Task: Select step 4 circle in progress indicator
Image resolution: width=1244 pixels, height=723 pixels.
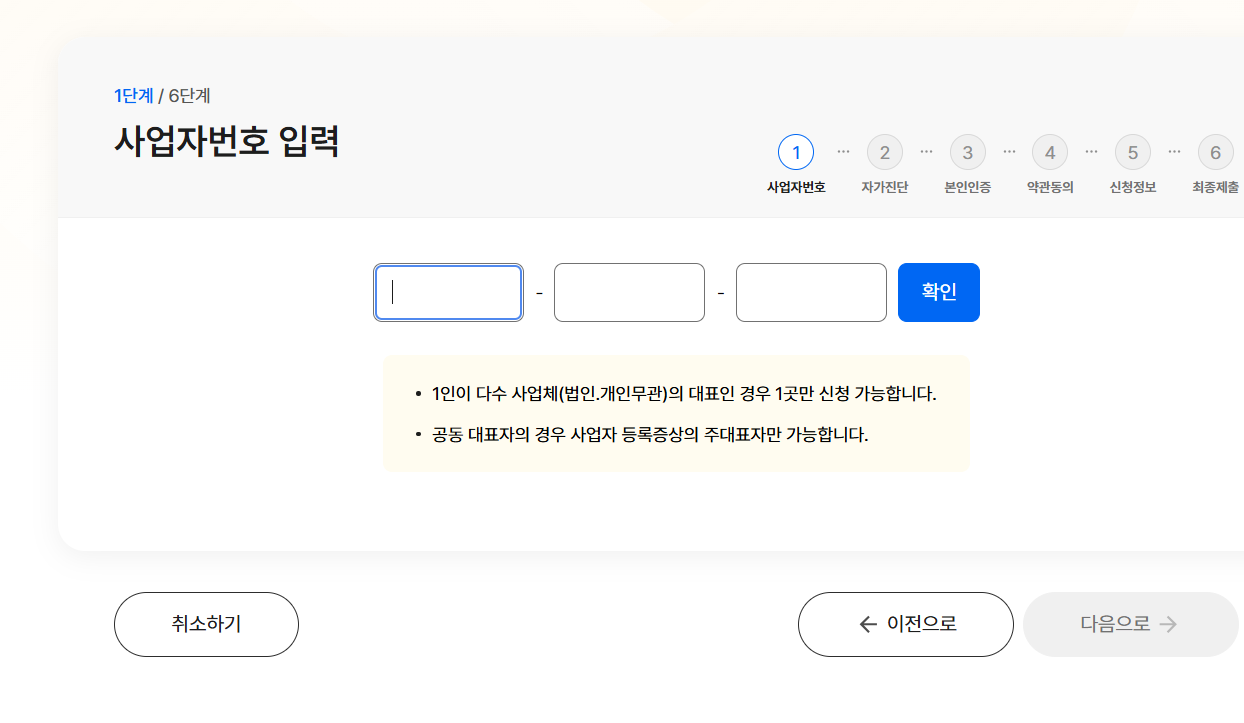Action: click(1050, 152)
